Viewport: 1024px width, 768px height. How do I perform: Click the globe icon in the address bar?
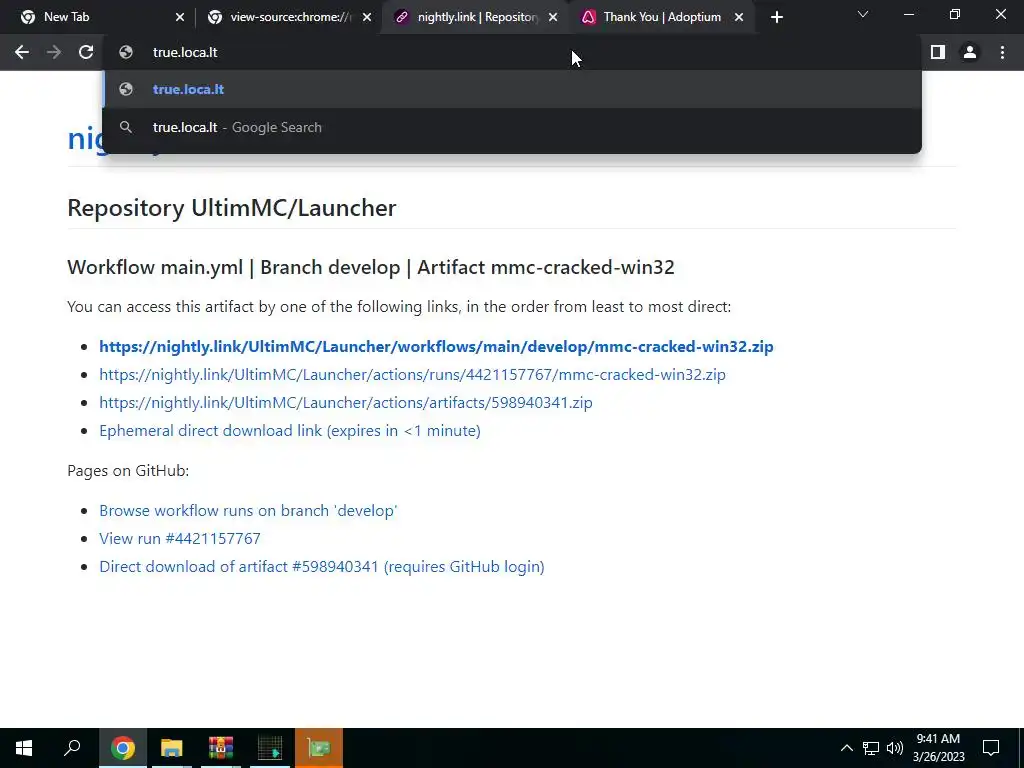(126, 52)
